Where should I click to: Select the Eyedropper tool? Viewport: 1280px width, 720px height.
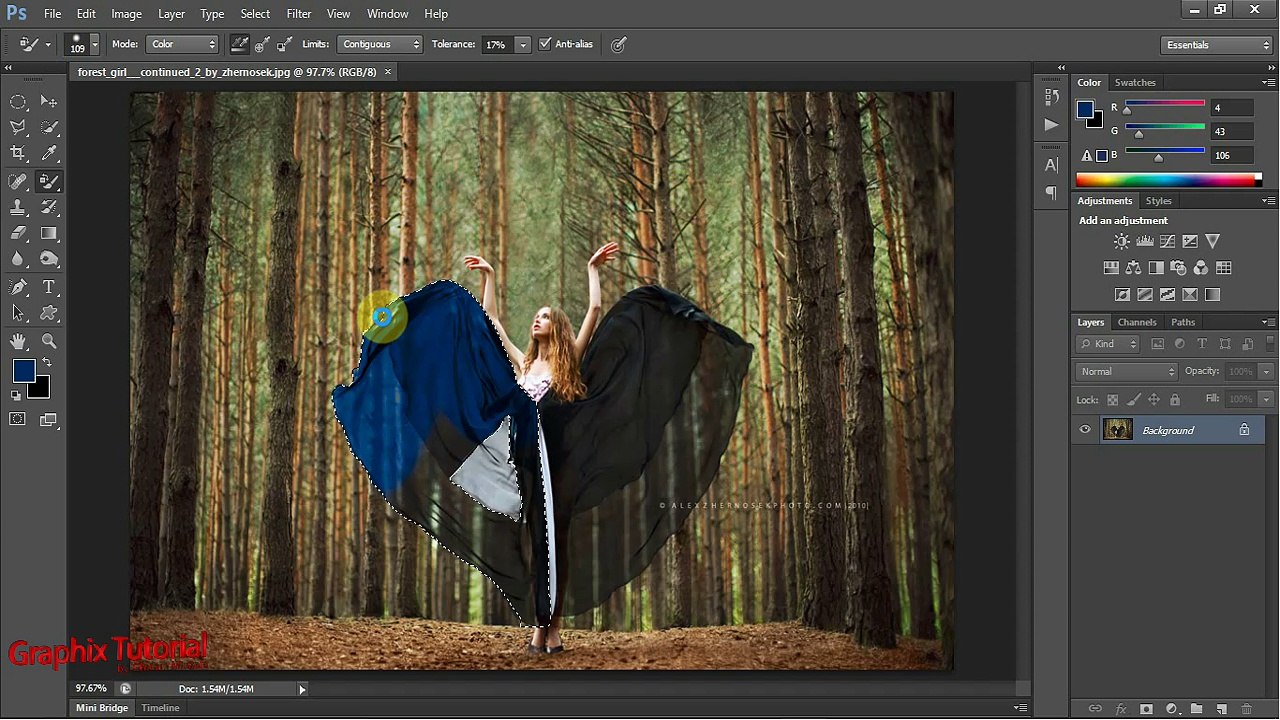pos(48,153)
